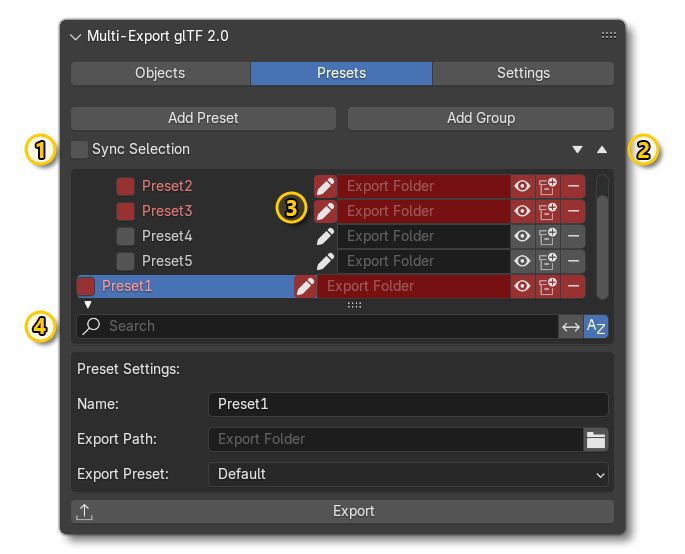The image size is (685, 554).
Task: Toggle visibility eye for Preset4
Action: click(x=522, y=236)
